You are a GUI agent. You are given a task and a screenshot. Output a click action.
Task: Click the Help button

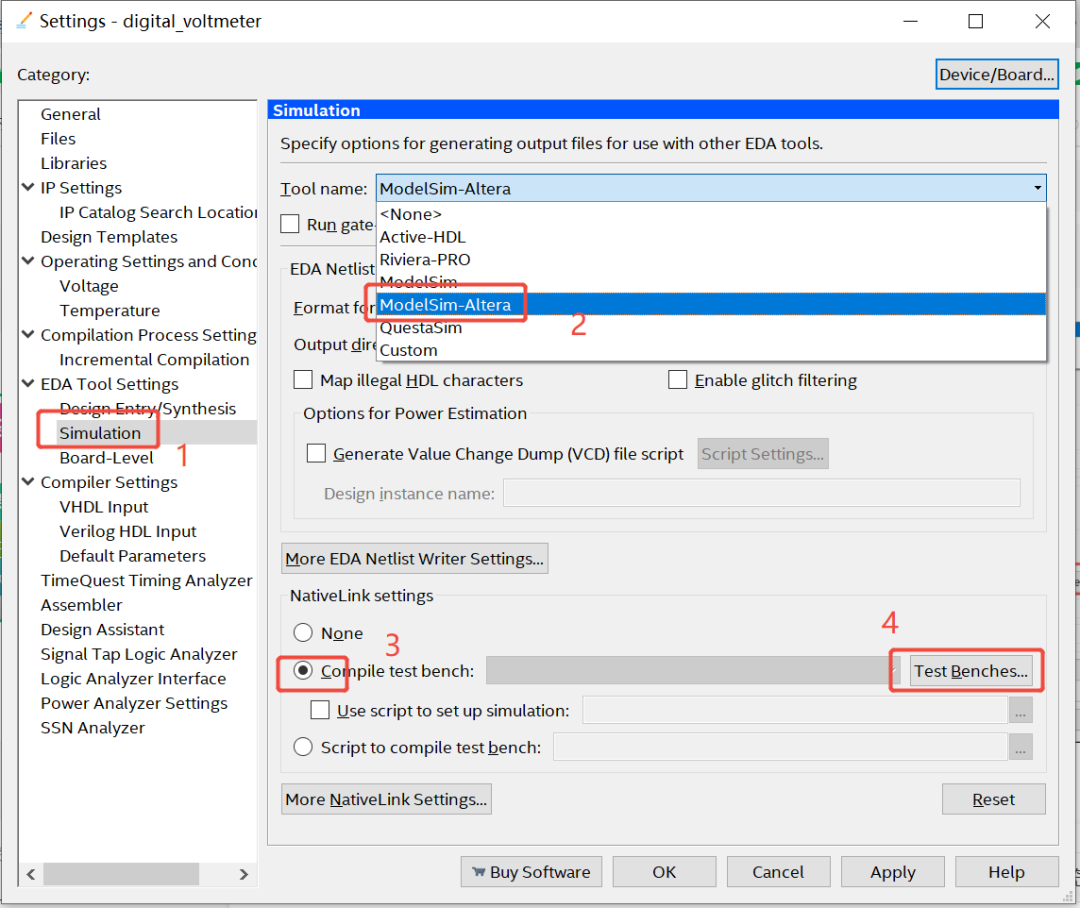coord(1006,871)
